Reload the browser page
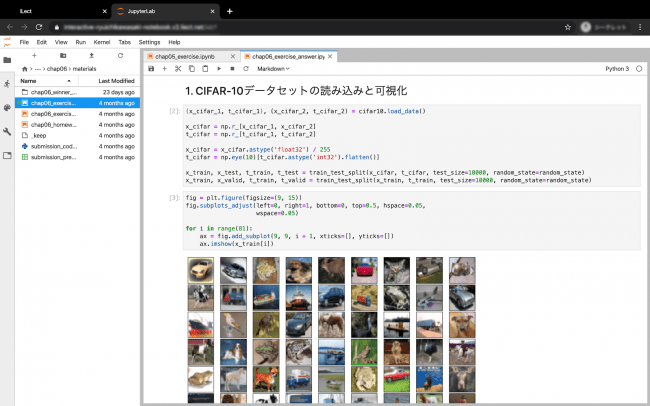 39,27
